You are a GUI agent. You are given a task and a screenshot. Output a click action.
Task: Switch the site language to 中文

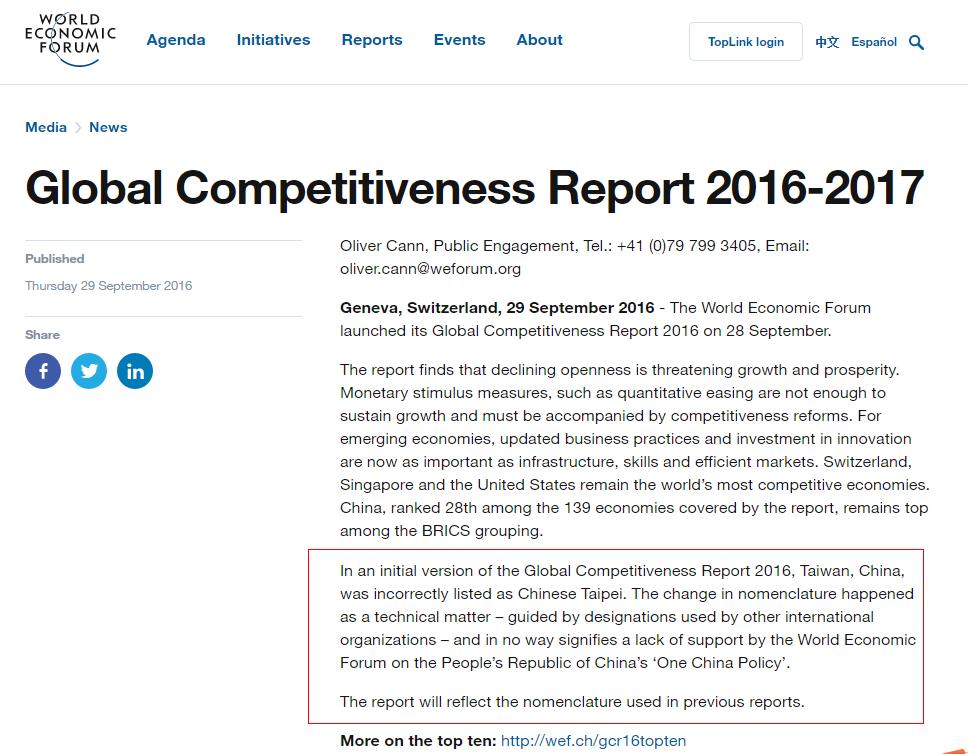tap(827, 42)
